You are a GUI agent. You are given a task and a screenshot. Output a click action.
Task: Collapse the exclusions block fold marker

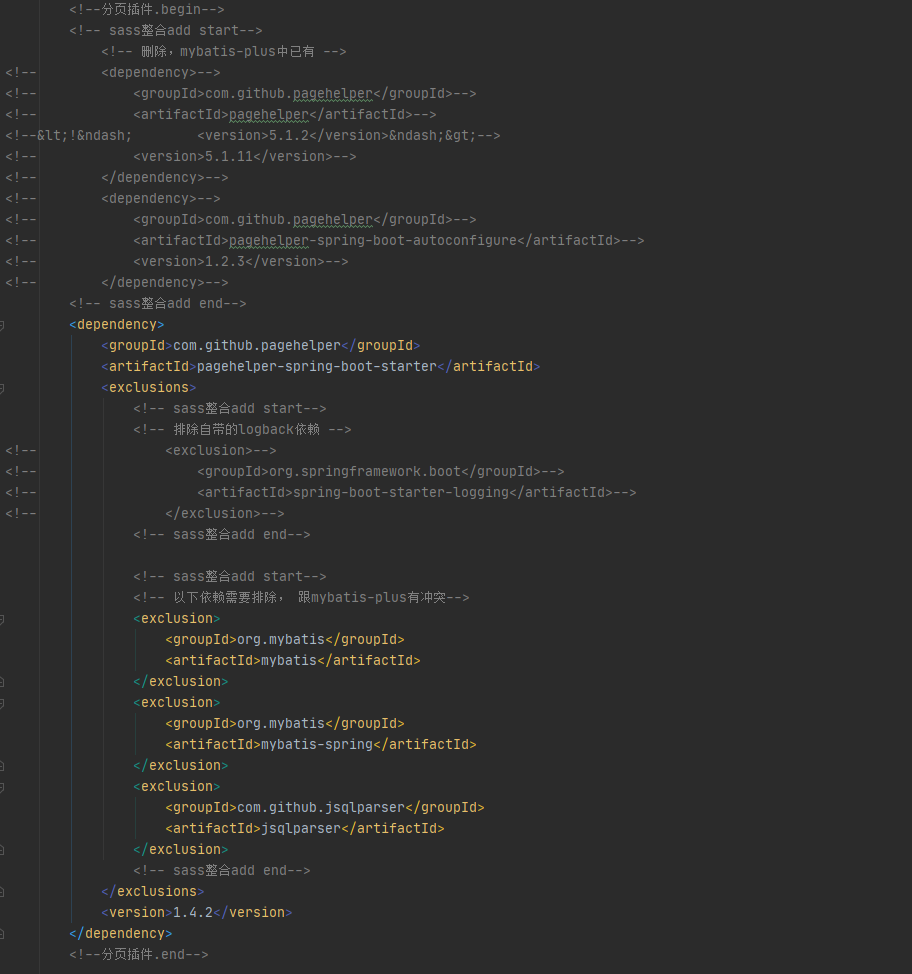[2, 388]
